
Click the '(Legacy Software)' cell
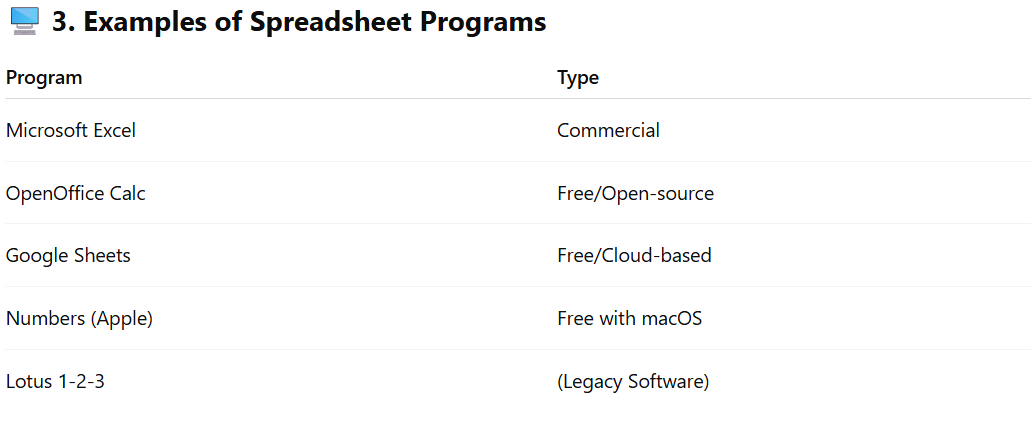pyautogui.click(x=633, y=381)
